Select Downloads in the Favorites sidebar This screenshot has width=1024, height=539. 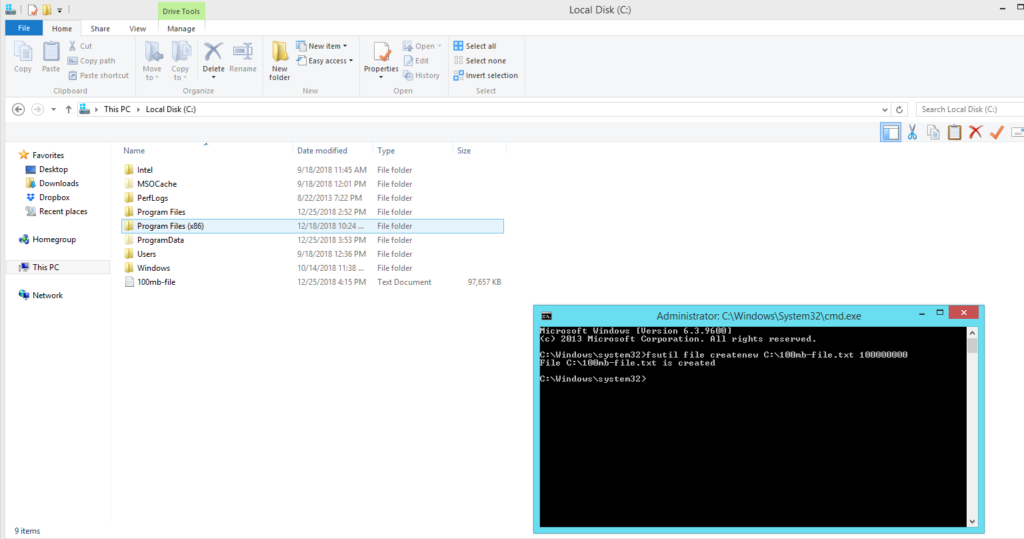pos(59,183)
